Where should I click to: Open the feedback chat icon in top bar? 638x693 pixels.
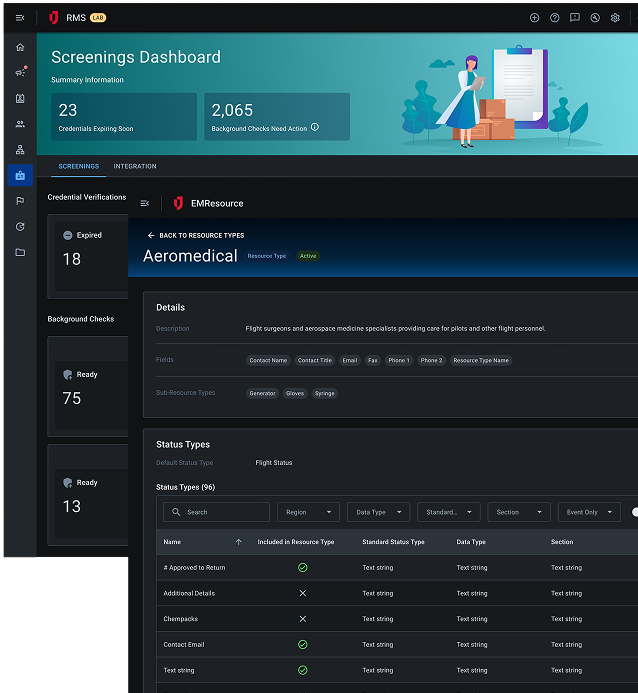(x=575, y=18)
